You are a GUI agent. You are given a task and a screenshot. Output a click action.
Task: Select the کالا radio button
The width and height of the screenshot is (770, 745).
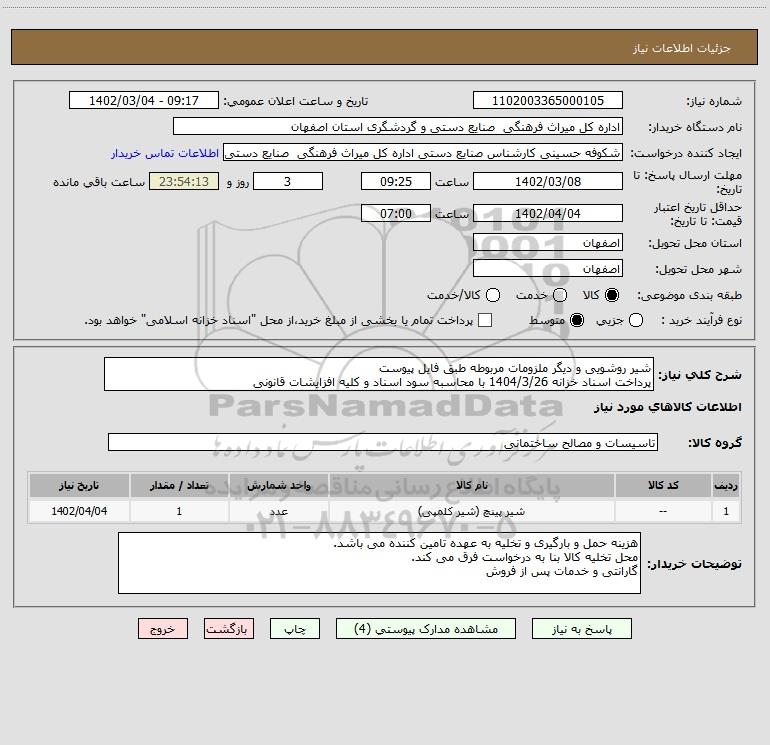[x=612, y=295]
